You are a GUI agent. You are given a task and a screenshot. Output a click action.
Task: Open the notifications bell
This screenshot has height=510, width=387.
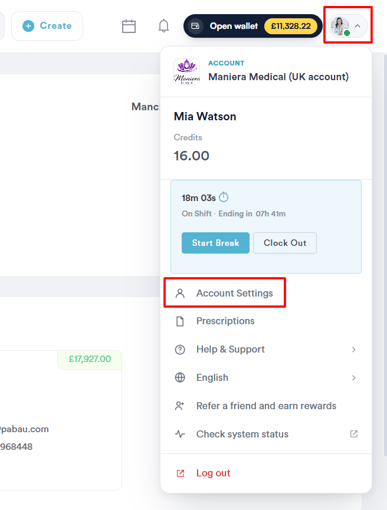click(164, 26)
